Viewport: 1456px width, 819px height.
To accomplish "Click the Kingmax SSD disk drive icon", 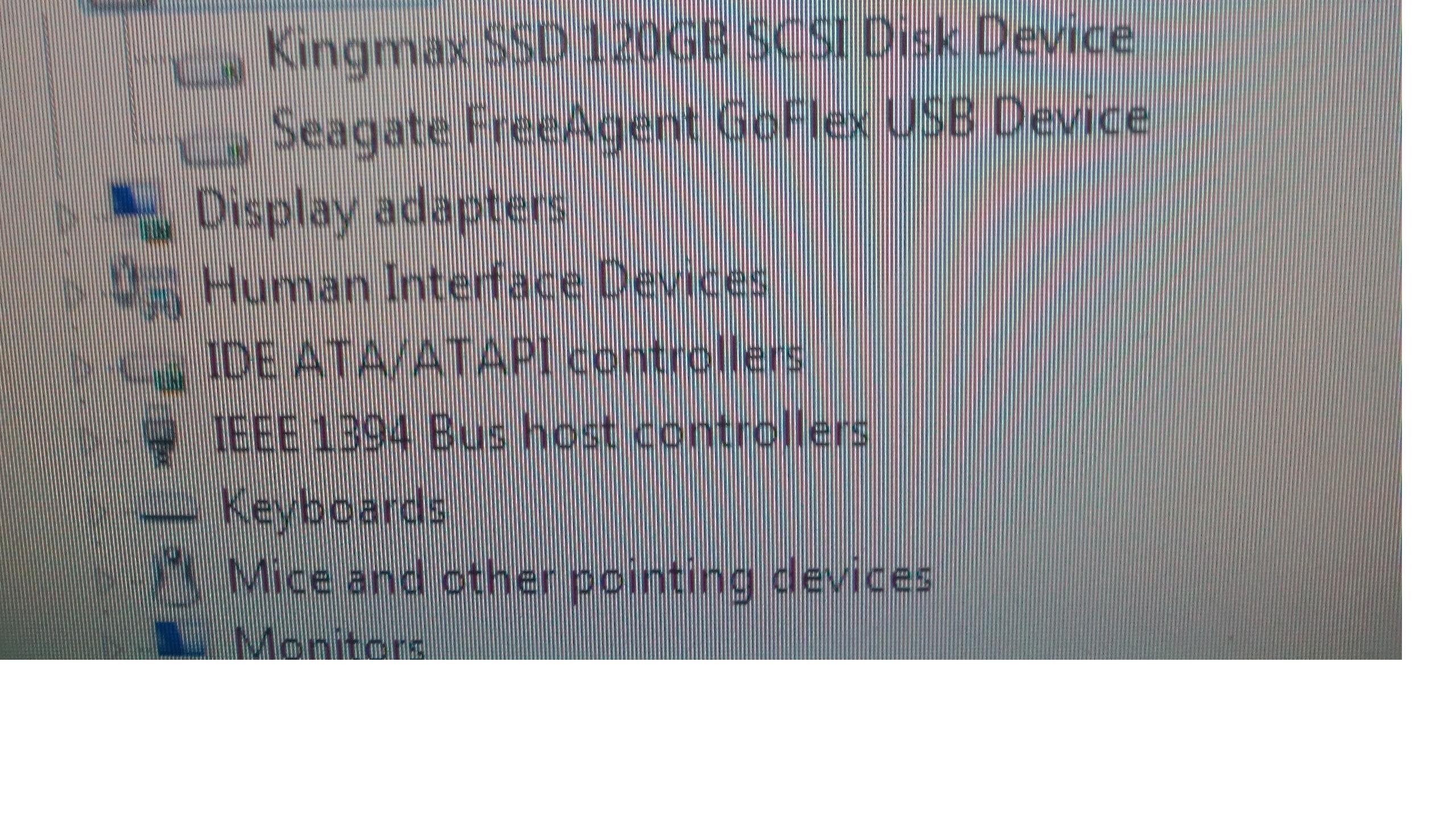I will click(x=208, y=72).
